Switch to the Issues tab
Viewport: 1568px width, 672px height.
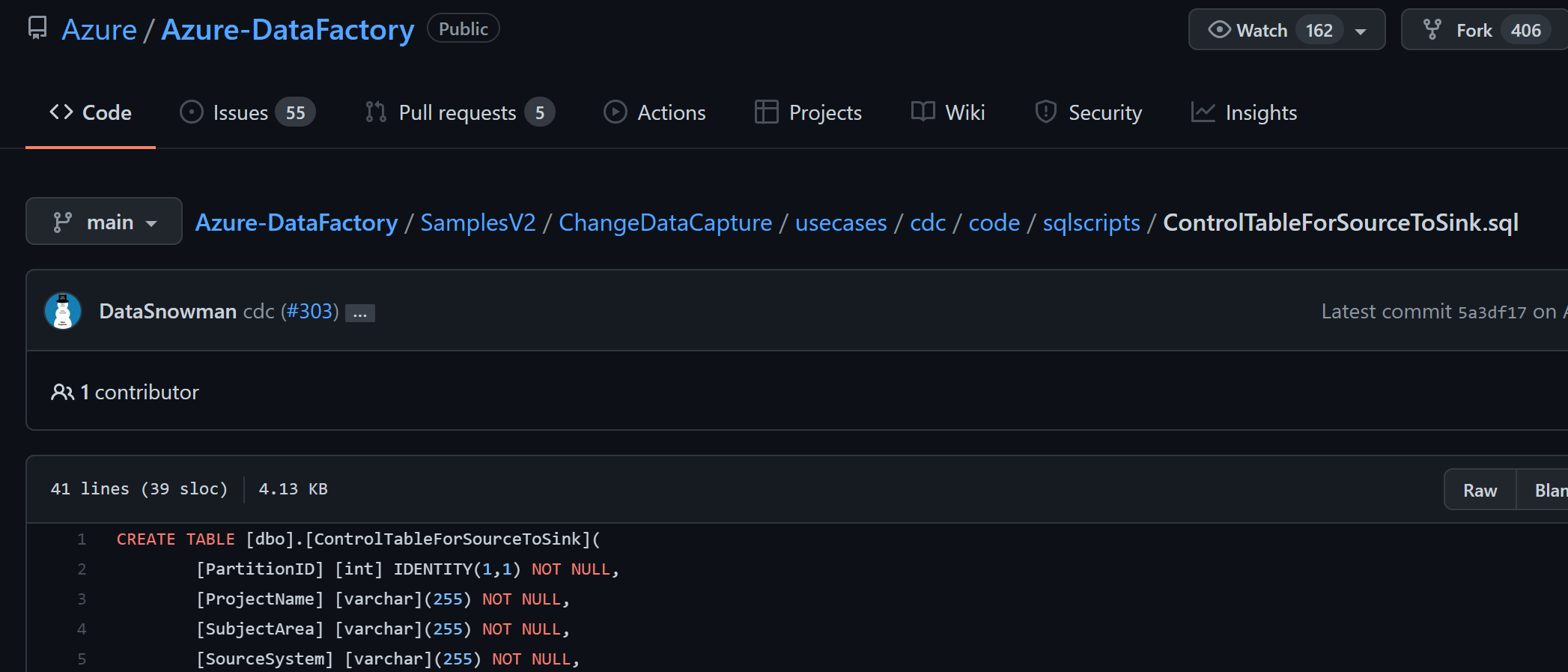pos(248,112)
